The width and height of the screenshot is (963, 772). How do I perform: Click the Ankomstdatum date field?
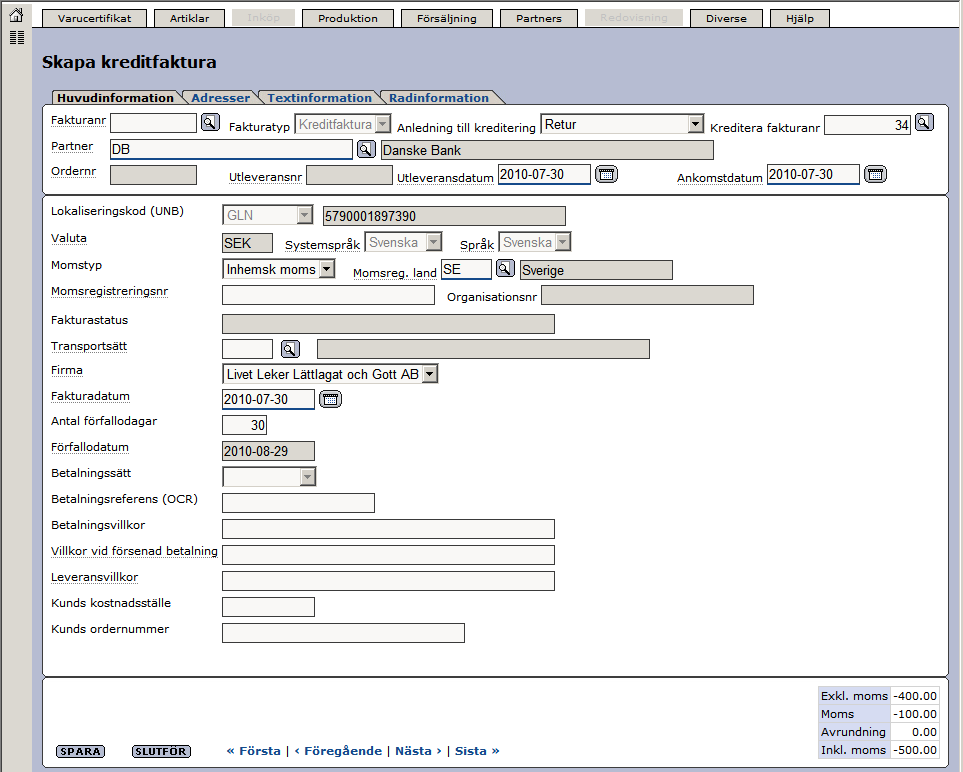click(813, 174)
